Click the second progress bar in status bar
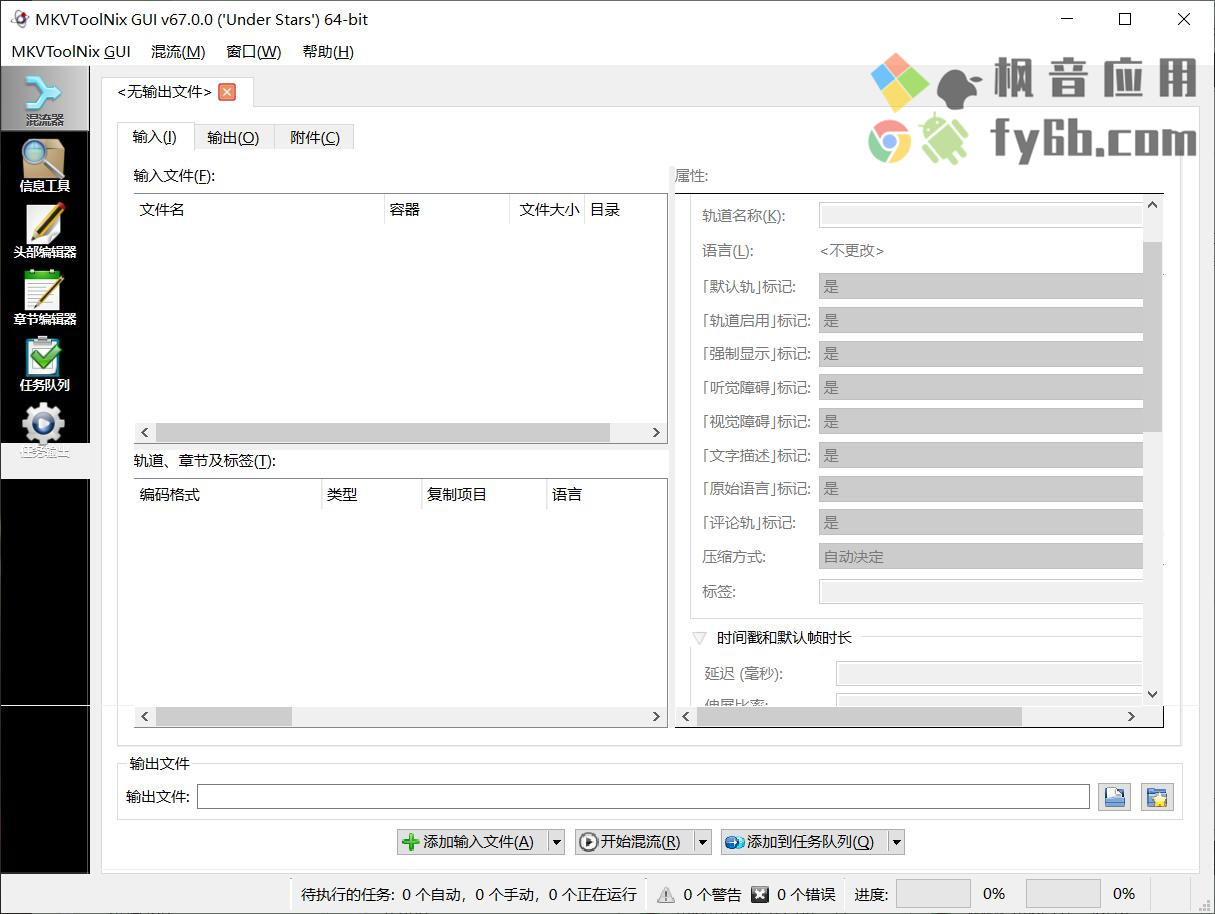 (1063, 893)
